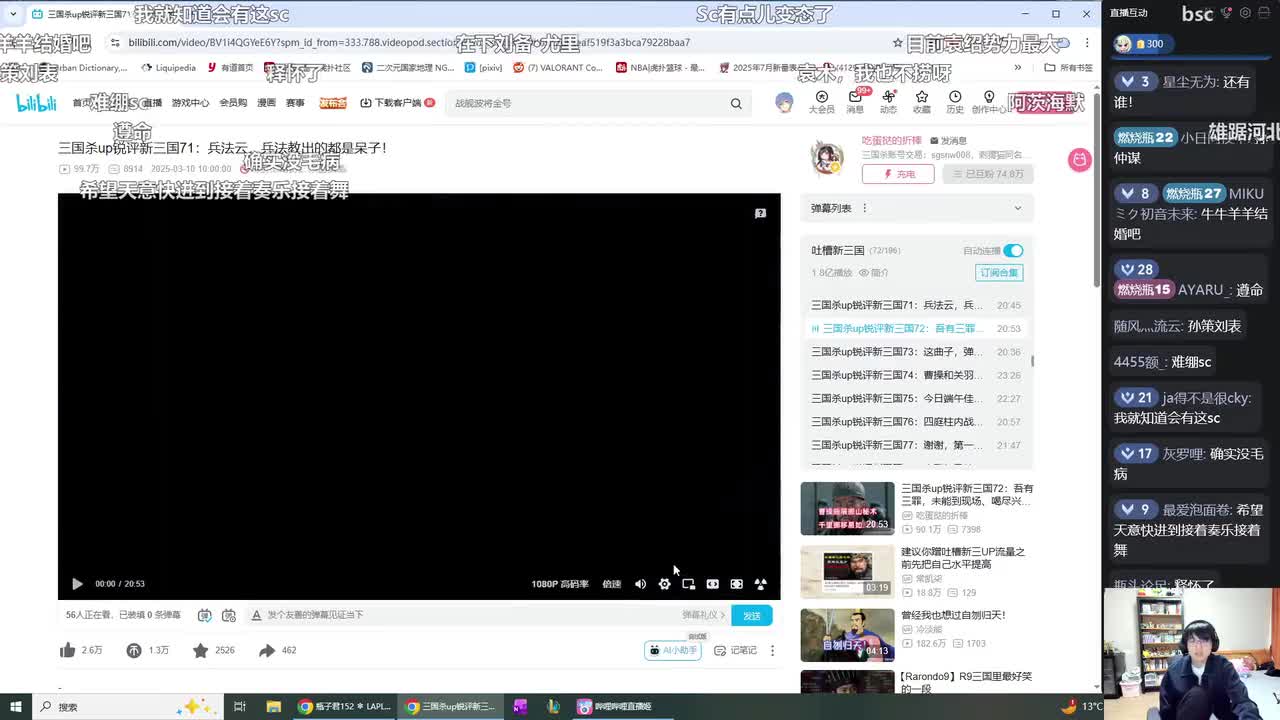Click the video feedback icon at player top-right
Image resolution: width=1280 pixels, height=720 pixels.
tap(760, 213)
